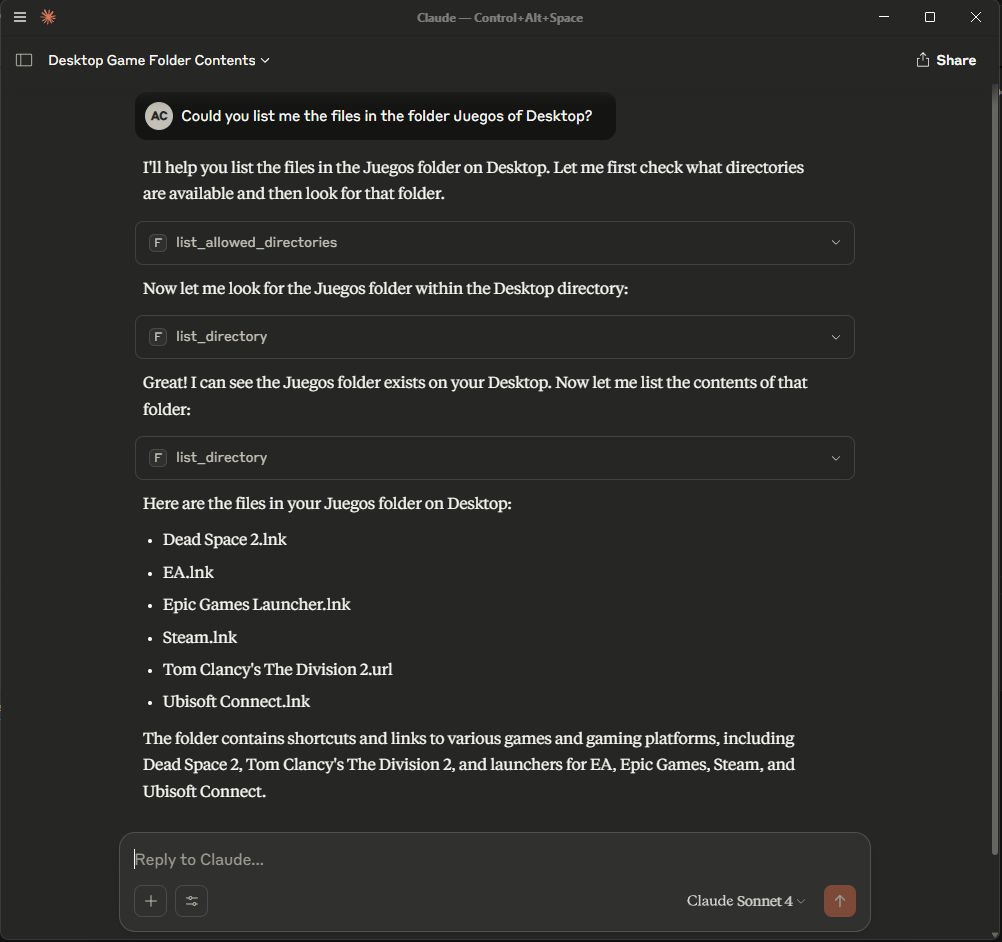Click the vertical scrollbar on the right

point(994,470)
